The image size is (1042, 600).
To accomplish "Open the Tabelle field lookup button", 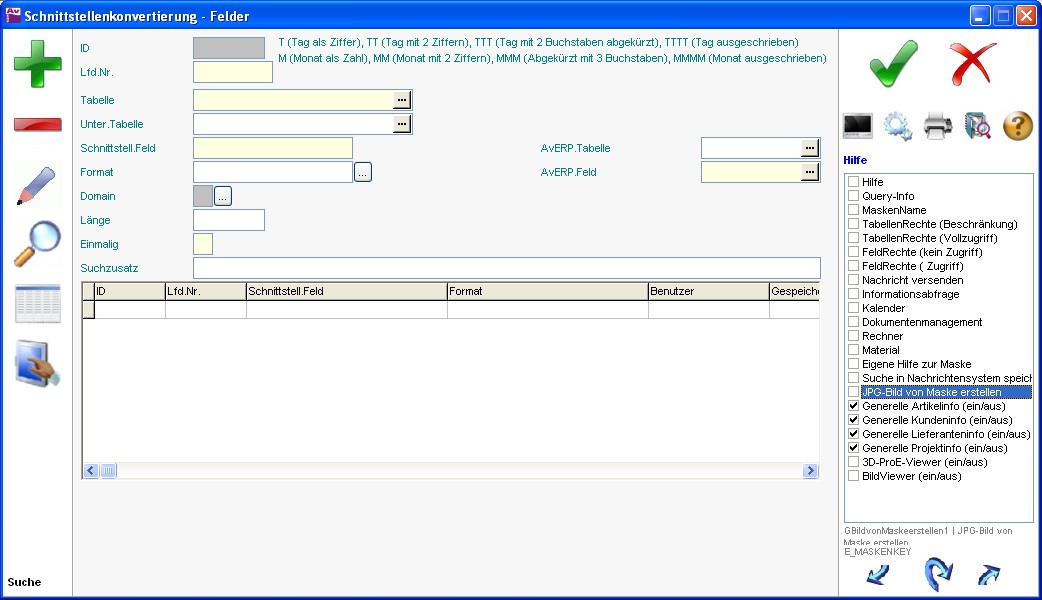I will tap(402, 100).
